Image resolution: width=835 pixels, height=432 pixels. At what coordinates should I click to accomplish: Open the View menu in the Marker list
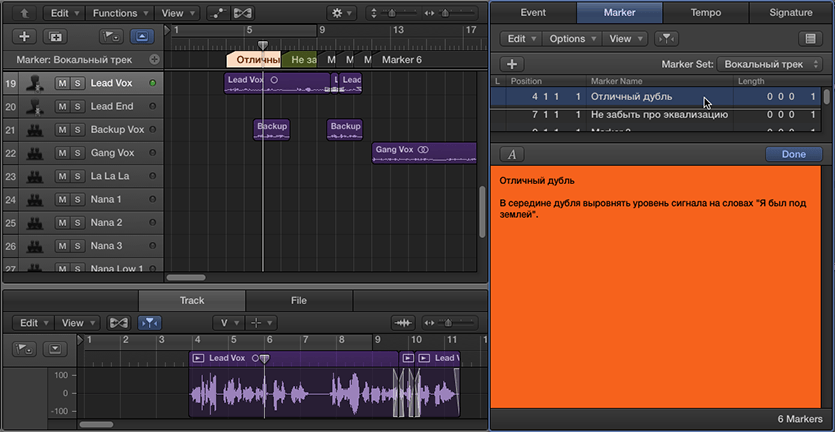pos(625,38)
